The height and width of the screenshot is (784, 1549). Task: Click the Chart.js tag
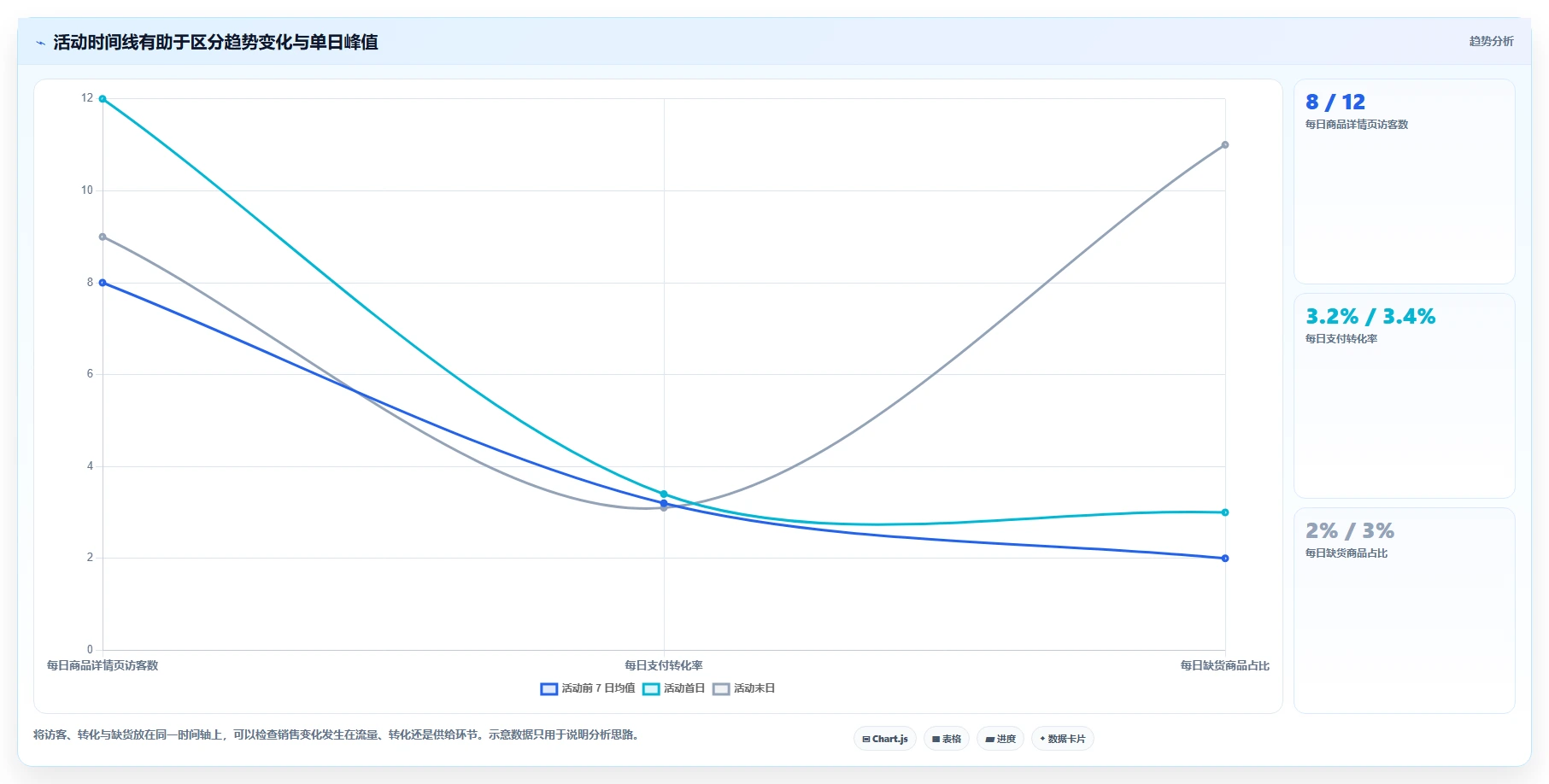click(885, 739)
